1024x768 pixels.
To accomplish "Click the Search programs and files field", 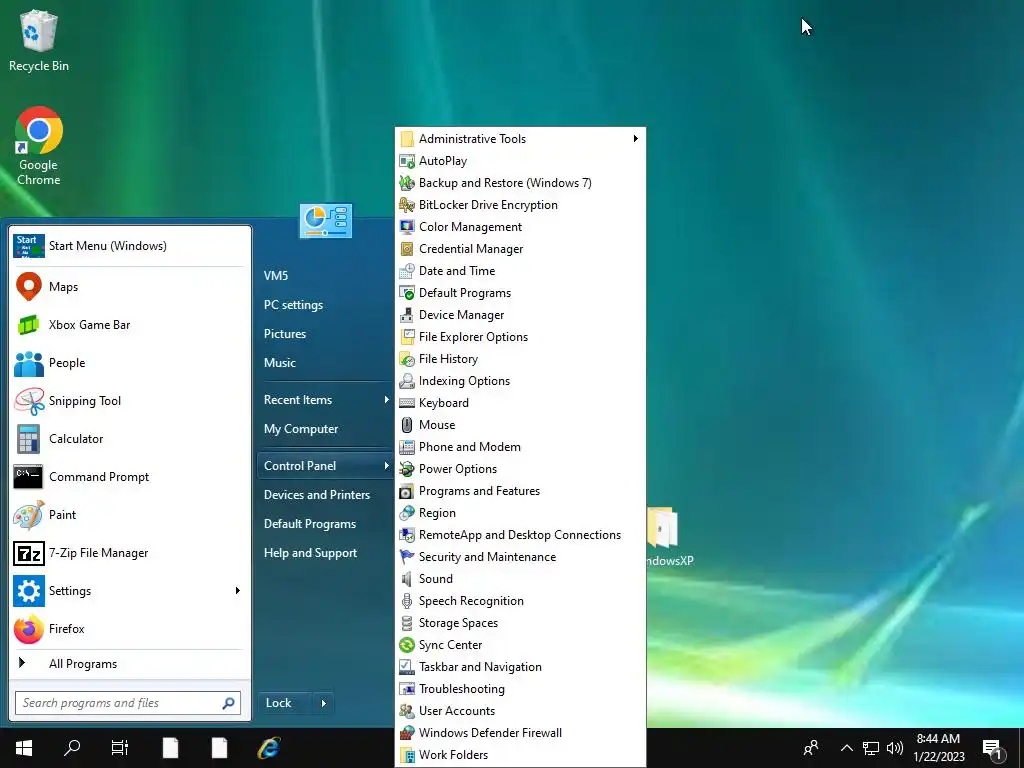I will [128, 703].
